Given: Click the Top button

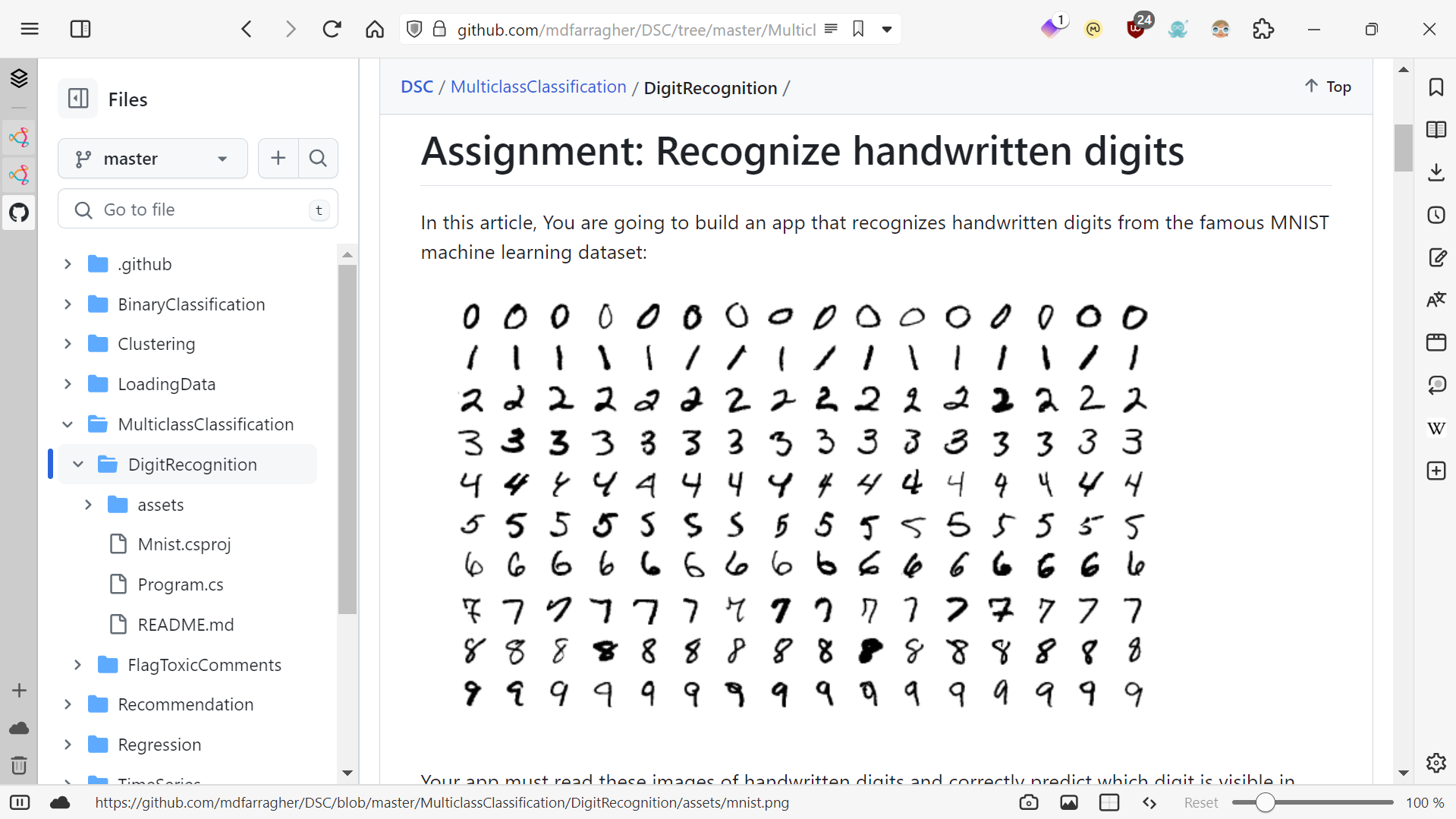Looking at the screenshot, I should pos(1328,87).
